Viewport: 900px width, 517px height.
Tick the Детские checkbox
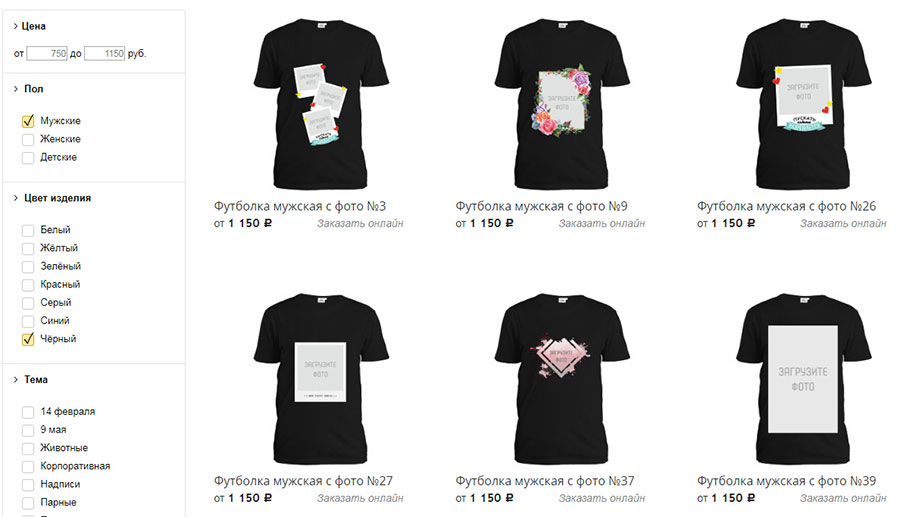[28, 158]
